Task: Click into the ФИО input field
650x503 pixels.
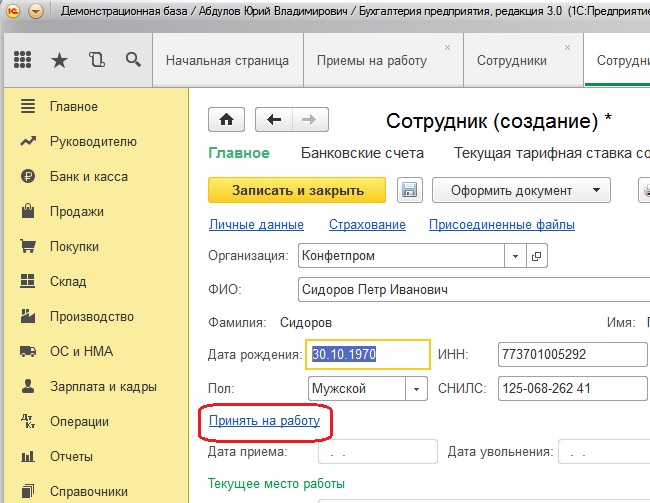Action: pyautogui.click(x=470, y=290)
